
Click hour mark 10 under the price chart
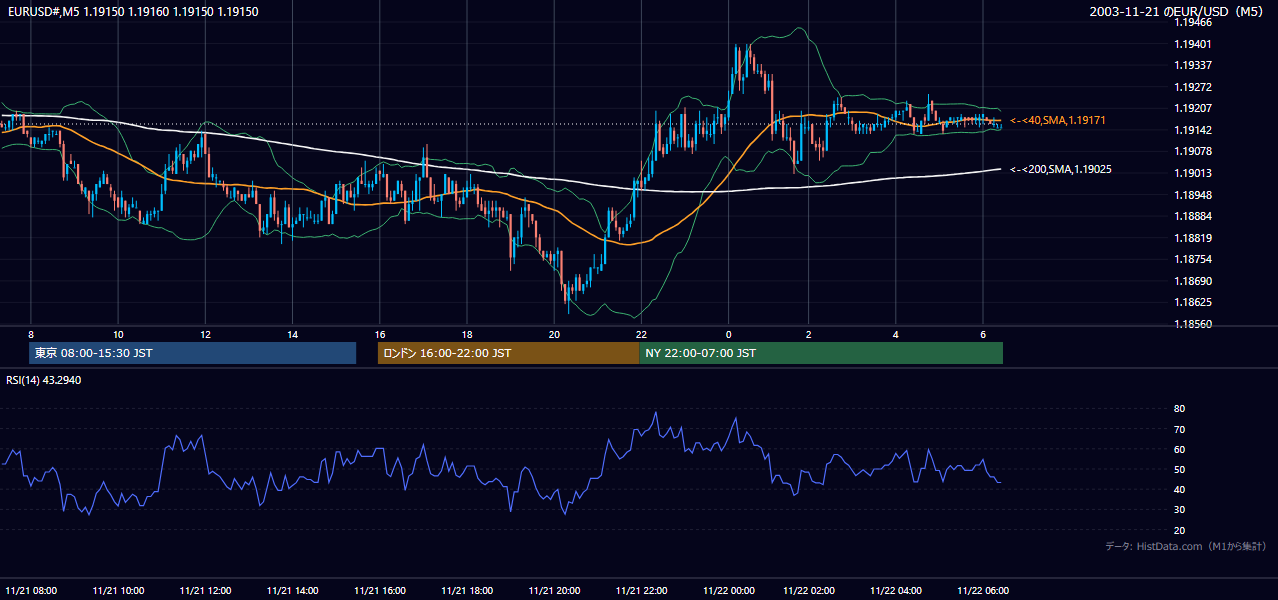[x=118, y=334]
